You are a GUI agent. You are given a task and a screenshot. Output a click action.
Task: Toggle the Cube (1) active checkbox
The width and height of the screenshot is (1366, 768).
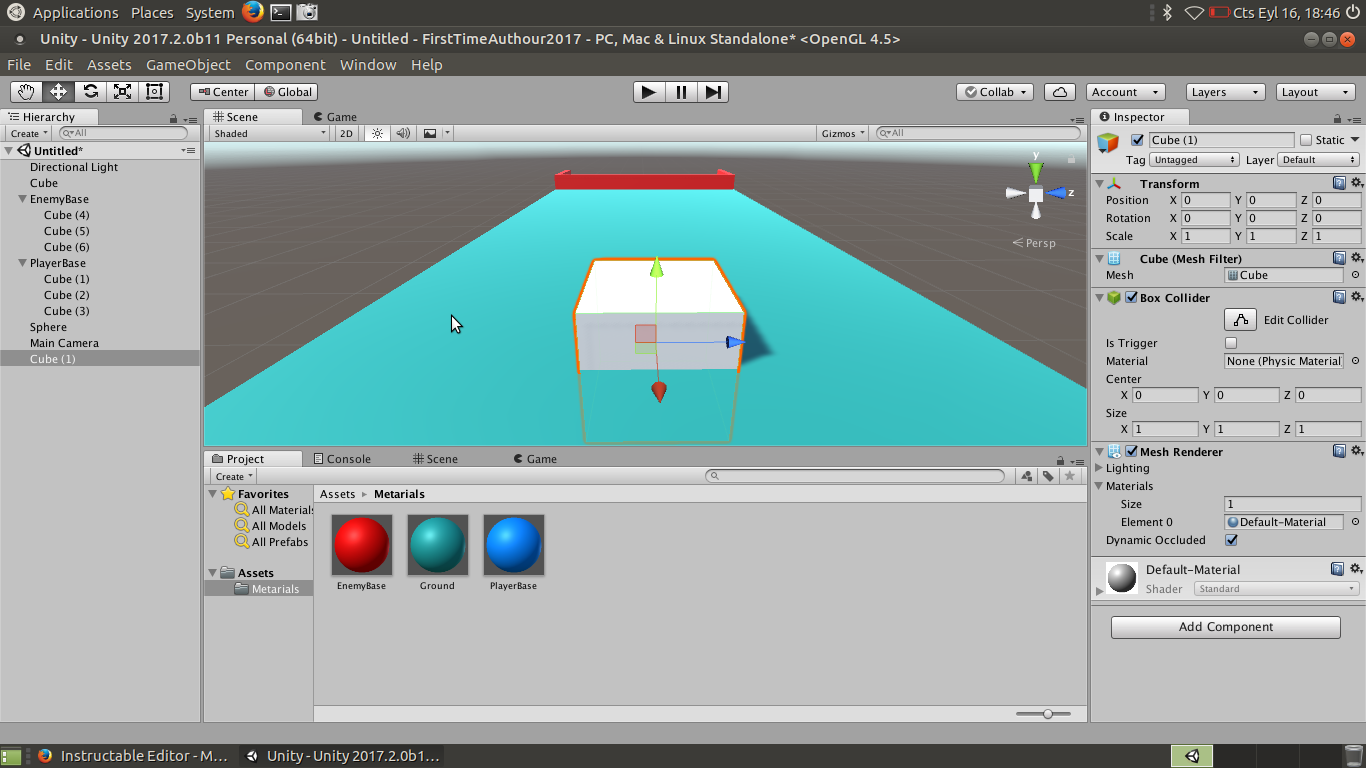pyautogui.click(x=1137, y=140)
